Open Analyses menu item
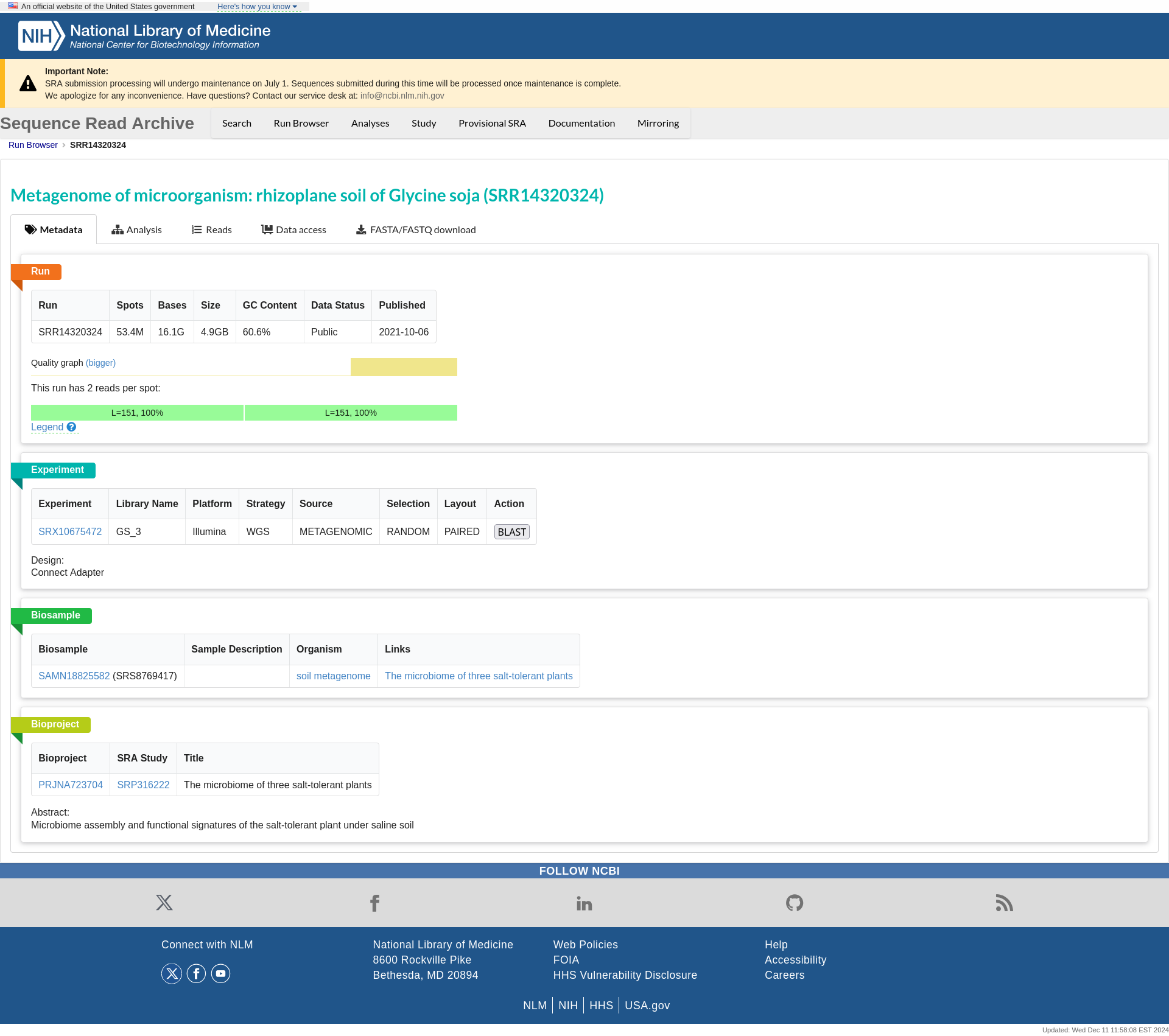Screen dimensions: 1169x1036 click(x=370, y=123)
